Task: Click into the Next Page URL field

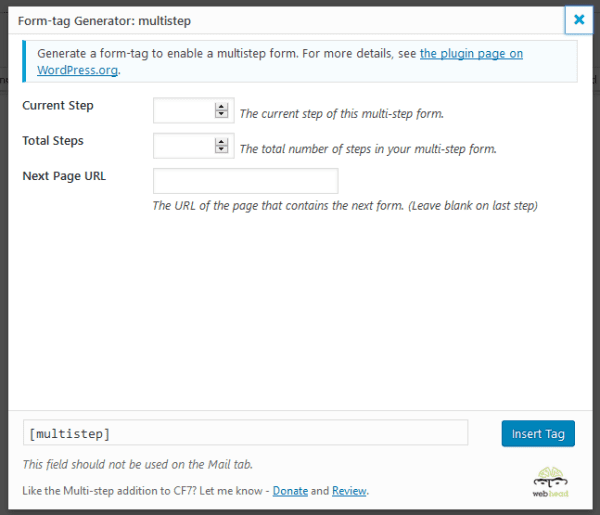Action: [x=245, y=181]
